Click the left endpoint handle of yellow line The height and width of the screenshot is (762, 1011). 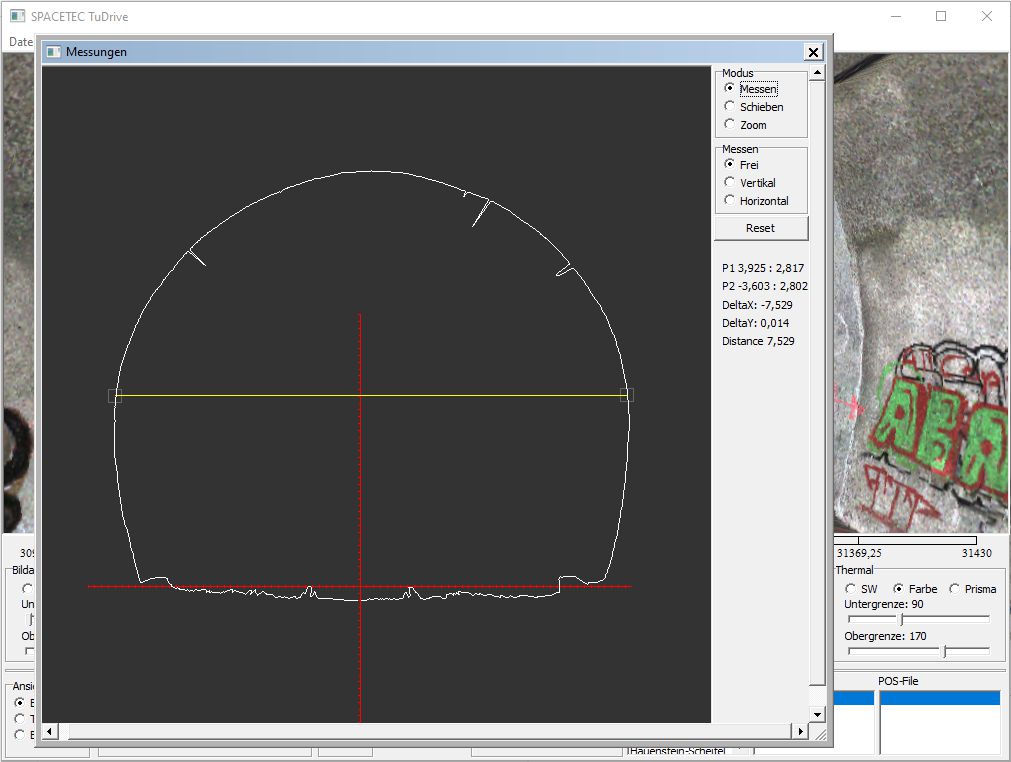(115, 396)
